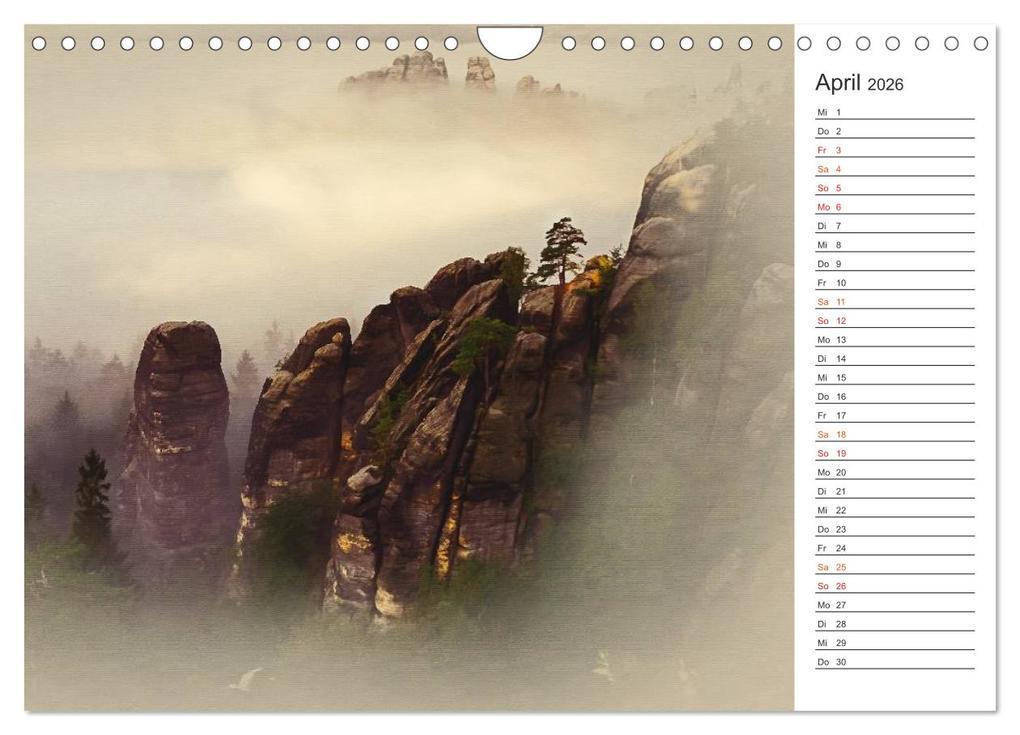
Task: Select the date row Di 7
Action: tap(827, 226)
